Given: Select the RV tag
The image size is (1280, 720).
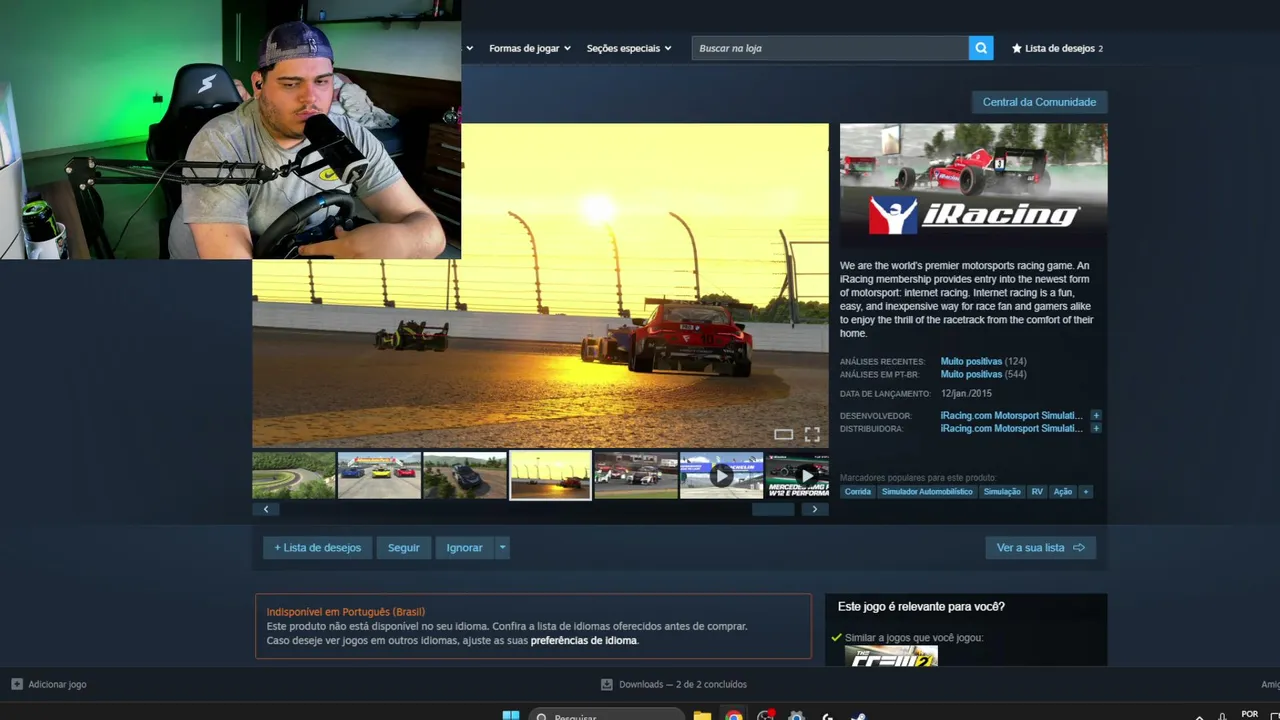Looking at the screenshot, I should pos(1037,492).
